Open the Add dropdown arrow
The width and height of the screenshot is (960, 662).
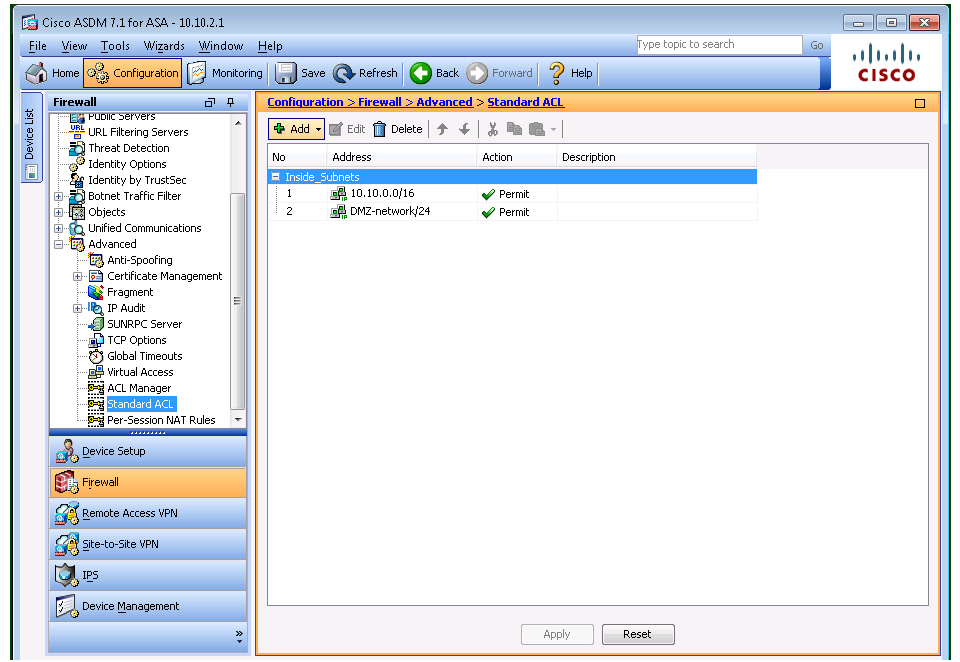point(319,129)
